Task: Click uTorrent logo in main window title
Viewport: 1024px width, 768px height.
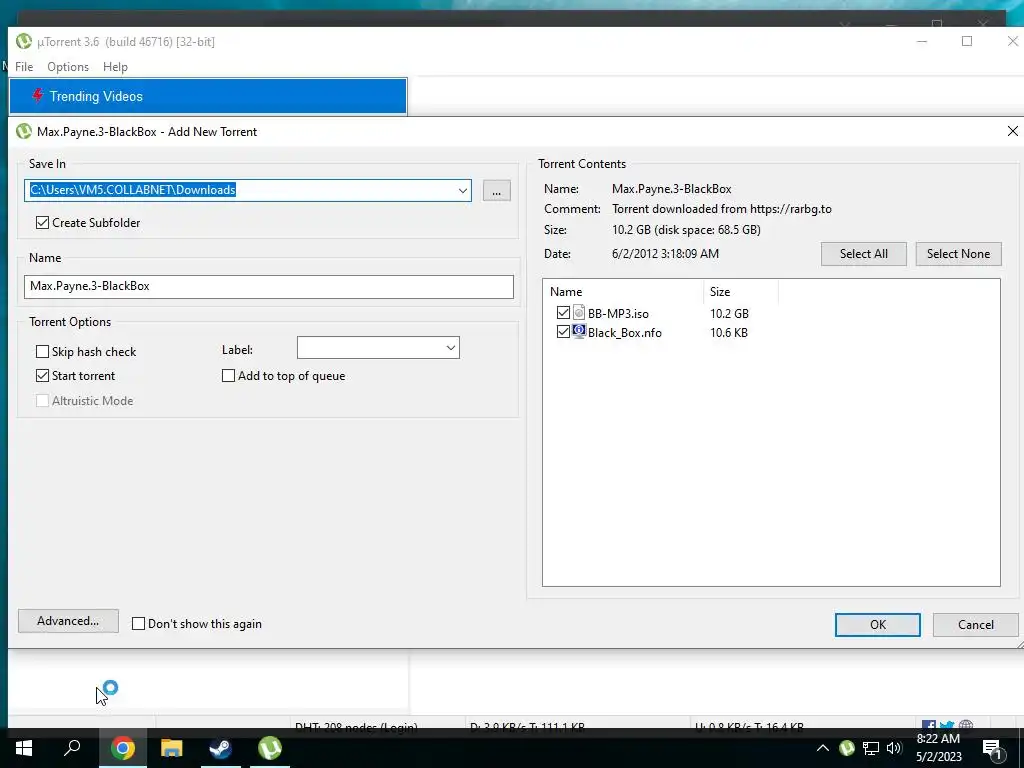Action: pos(24,41)
